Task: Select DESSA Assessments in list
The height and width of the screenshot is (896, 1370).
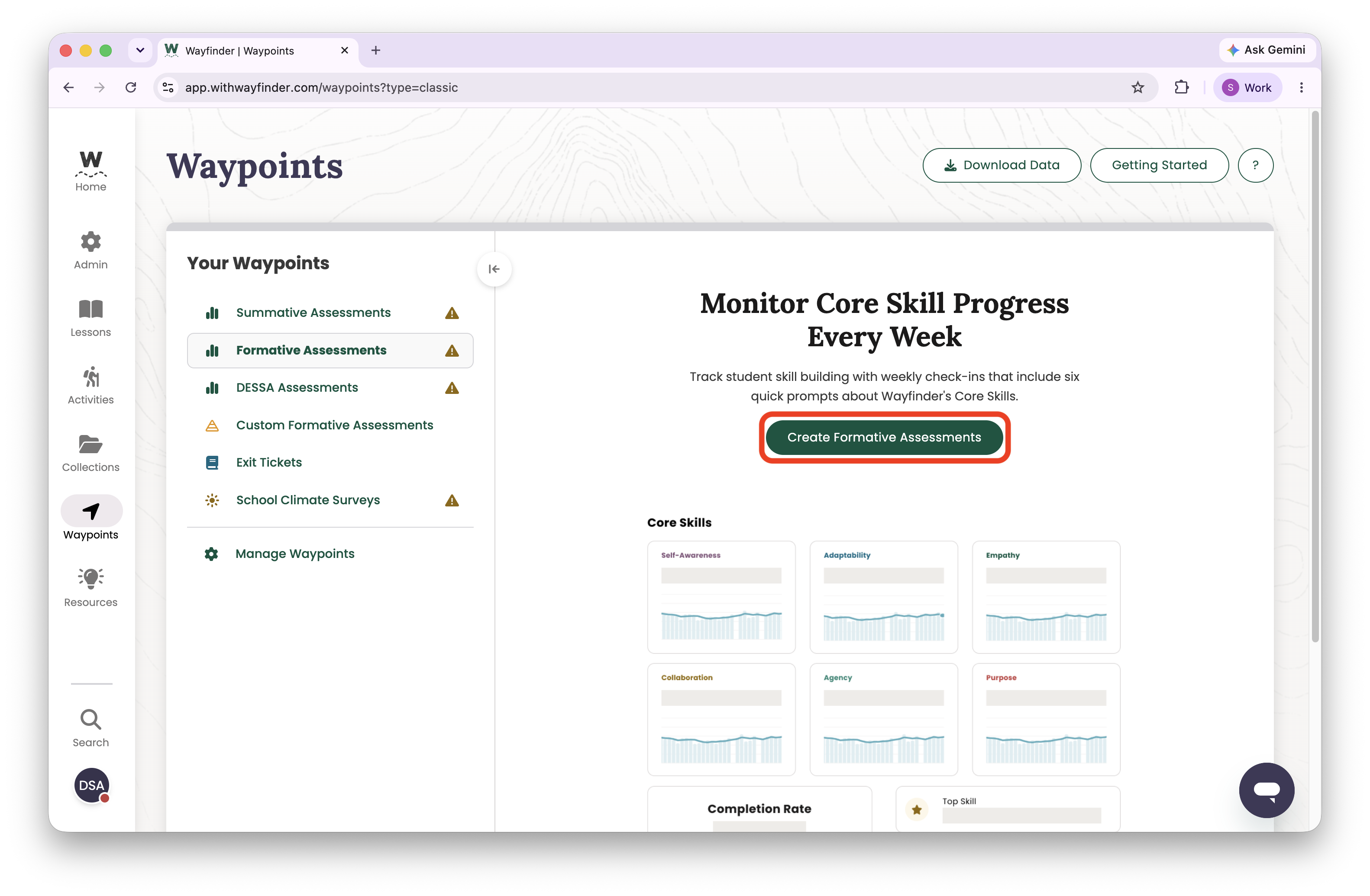Action: [x=330, y=388]
